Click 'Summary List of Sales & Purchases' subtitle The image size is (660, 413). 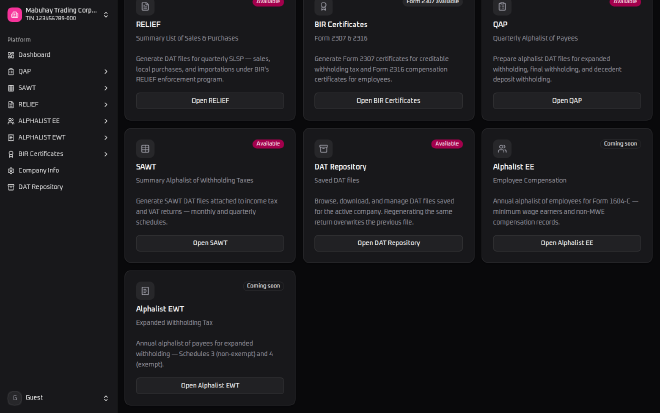187,38
